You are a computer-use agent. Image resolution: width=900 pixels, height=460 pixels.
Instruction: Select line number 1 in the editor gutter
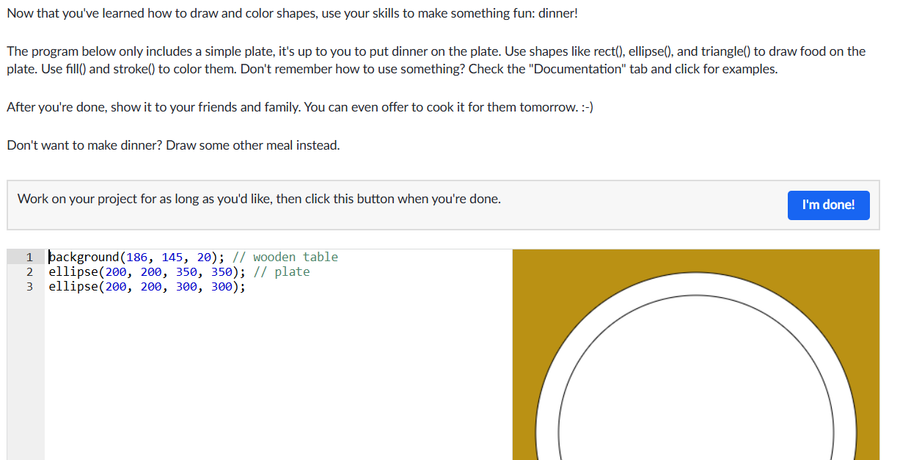[x=30, y=257]
